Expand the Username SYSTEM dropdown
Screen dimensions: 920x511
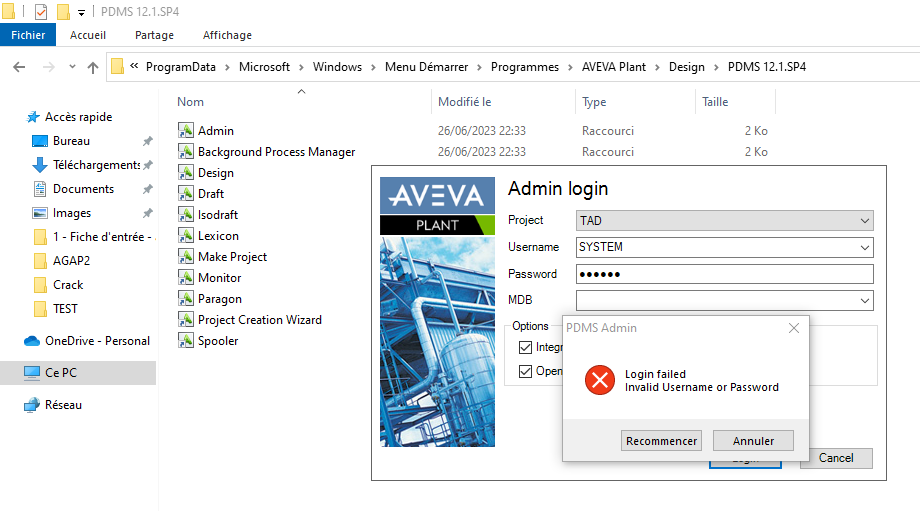click(x=864, y=248)
